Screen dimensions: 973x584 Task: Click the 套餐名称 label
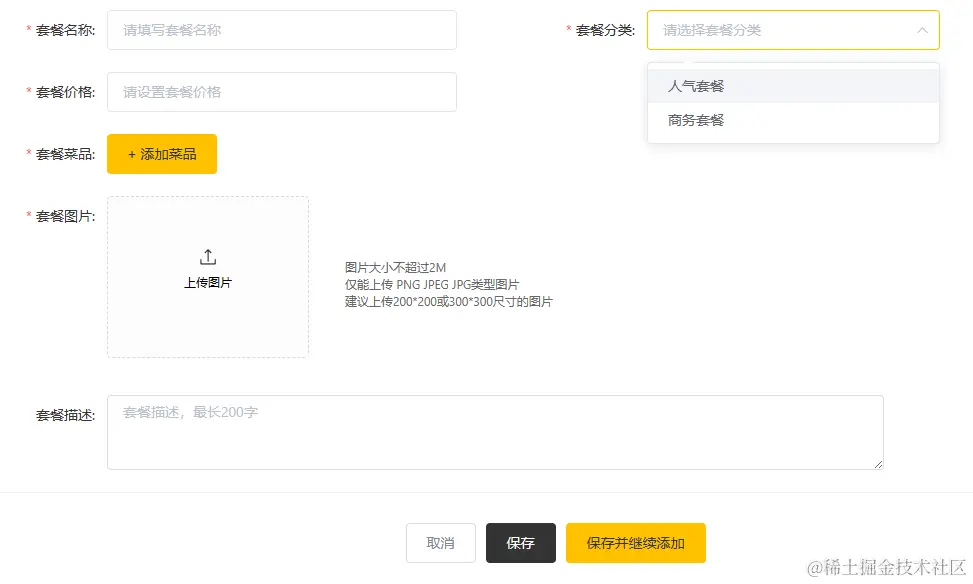pos(65,30)
